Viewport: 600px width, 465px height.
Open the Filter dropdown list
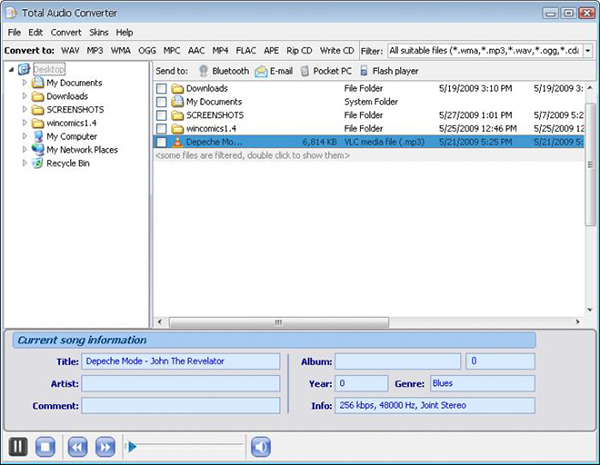click(x=586, y=50)
